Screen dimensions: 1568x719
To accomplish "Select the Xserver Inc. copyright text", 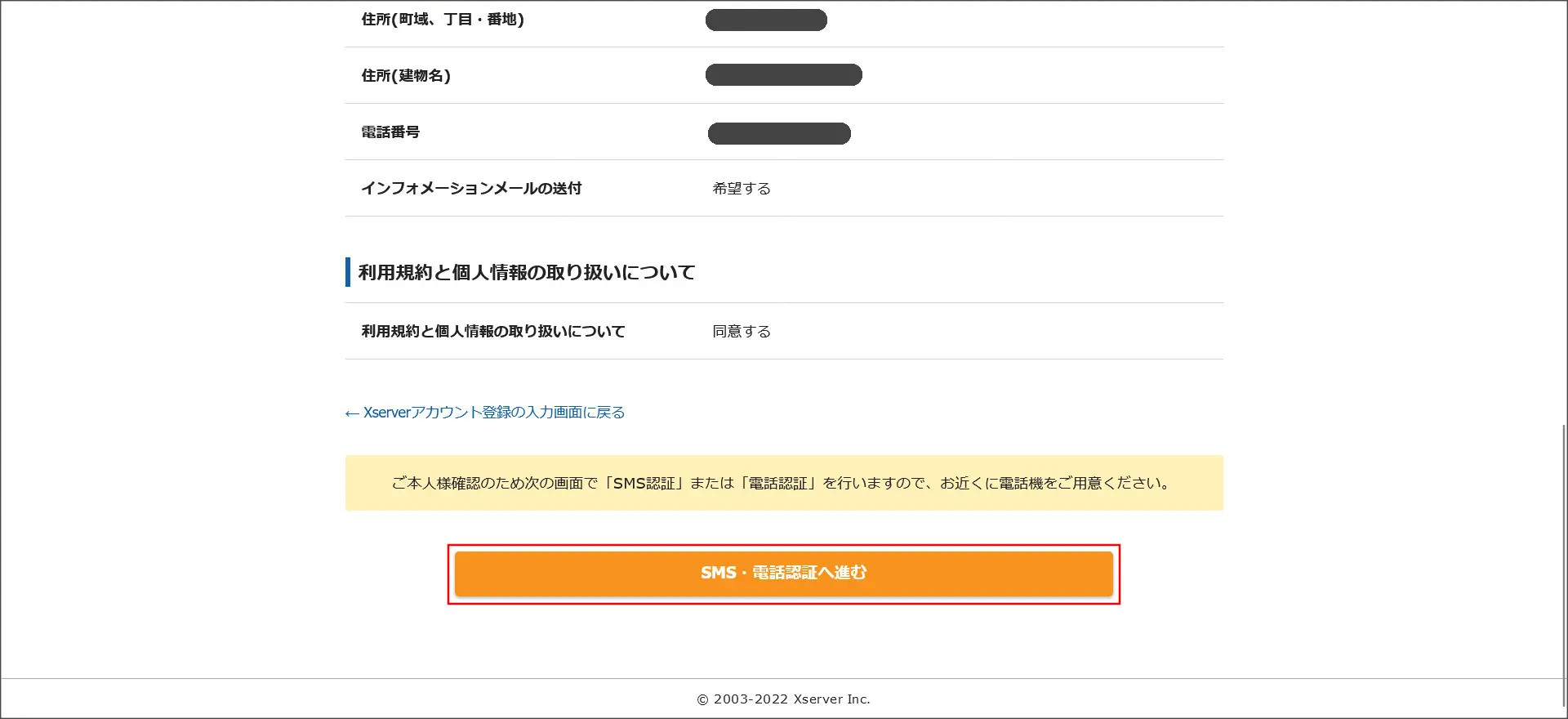I will click(x=782, y=699).
